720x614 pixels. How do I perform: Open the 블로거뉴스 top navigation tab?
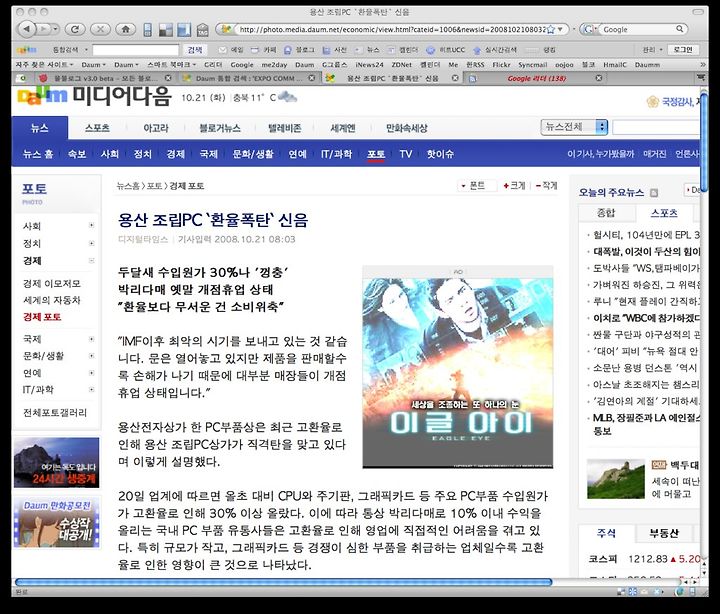tap(219, 128)
